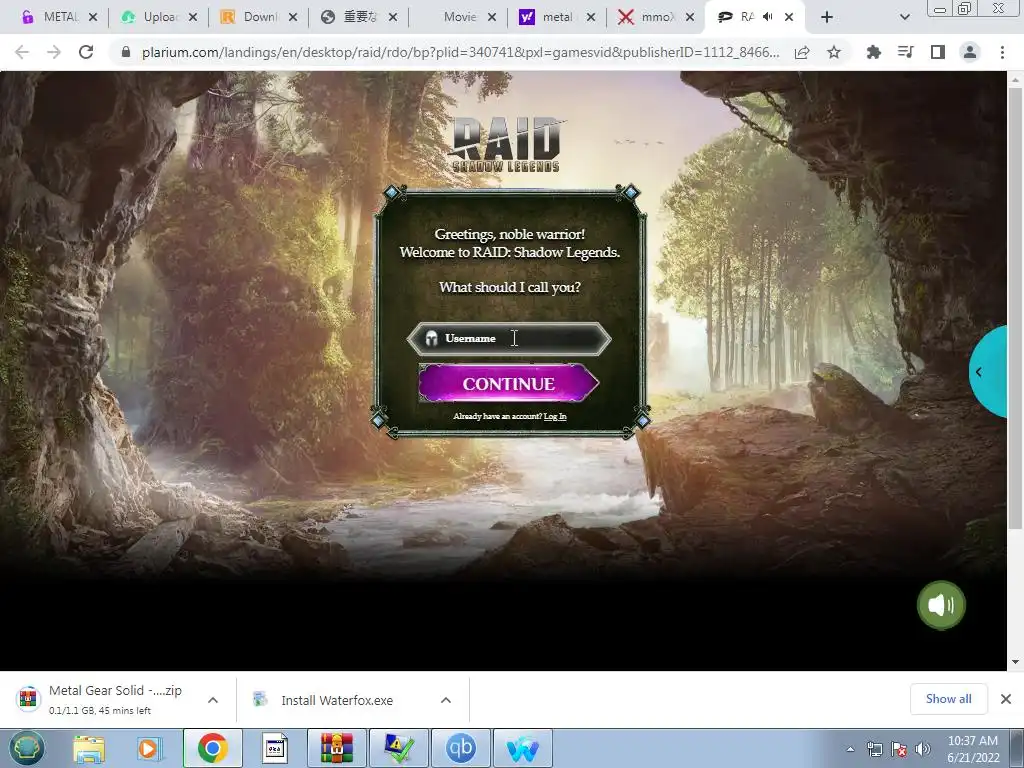Toggle page sound with green speaker button
1024x768 pixels.
point(940,605)
